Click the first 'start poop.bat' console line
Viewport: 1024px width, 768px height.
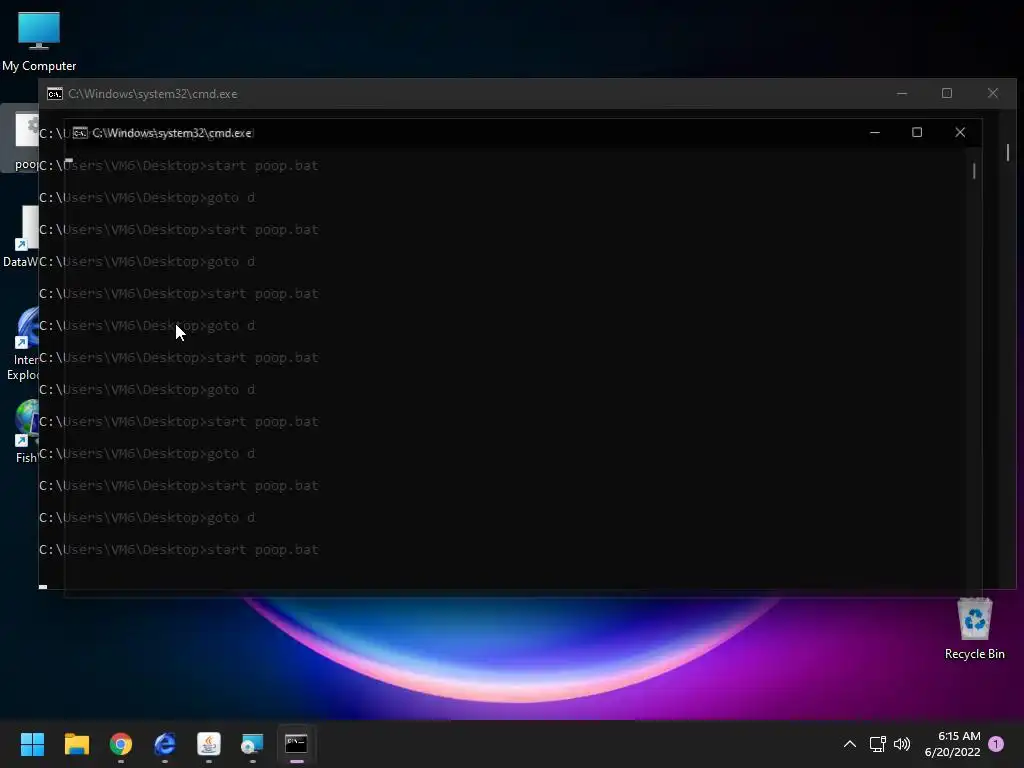[178, 166]
